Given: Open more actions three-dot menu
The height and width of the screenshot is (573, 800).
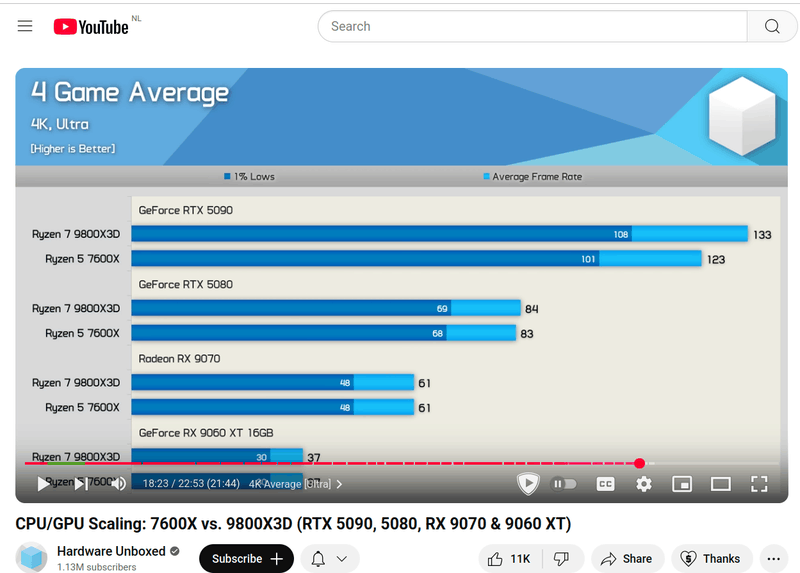Looking at the screenshot, I should pos(773,559).
